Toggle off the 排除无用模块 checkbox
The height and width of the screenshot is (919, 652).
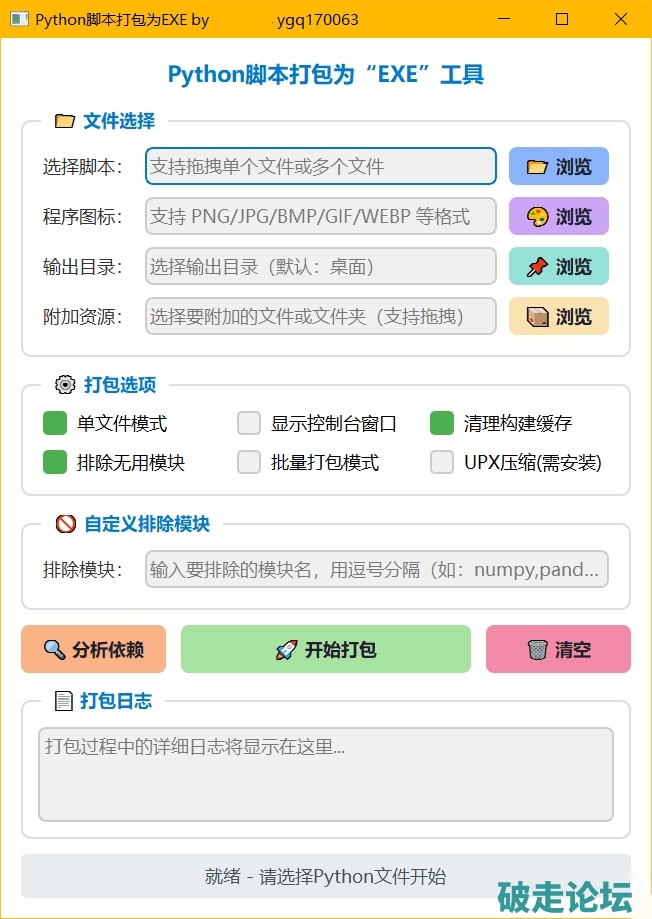click(55, 463)
